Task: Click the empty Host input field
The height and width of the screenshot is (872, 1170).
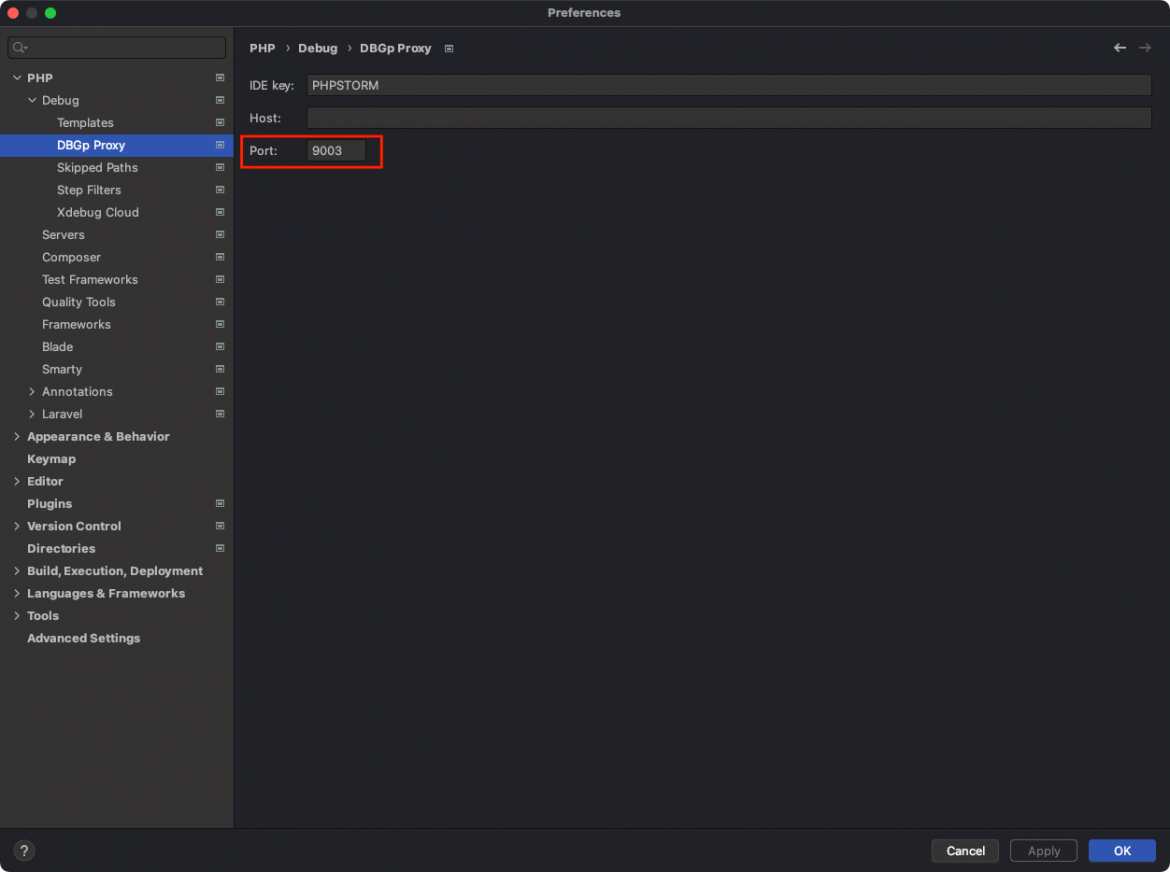Action: 729,118
